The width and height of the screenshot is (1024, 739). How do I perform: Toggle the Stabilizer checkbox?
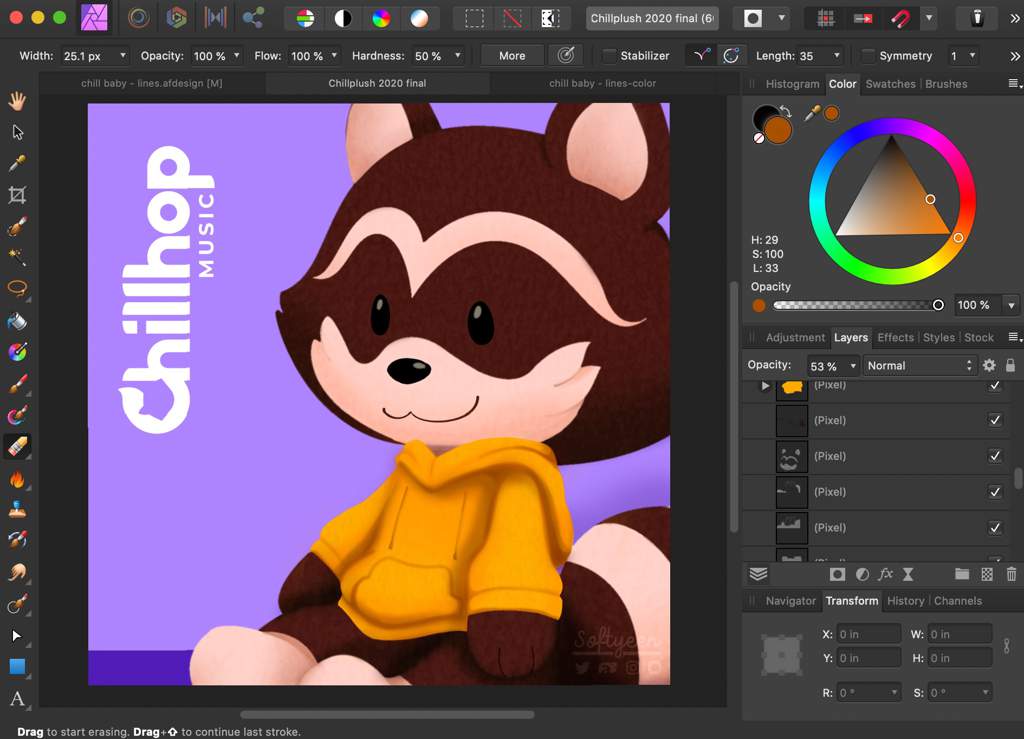[609, 56]
